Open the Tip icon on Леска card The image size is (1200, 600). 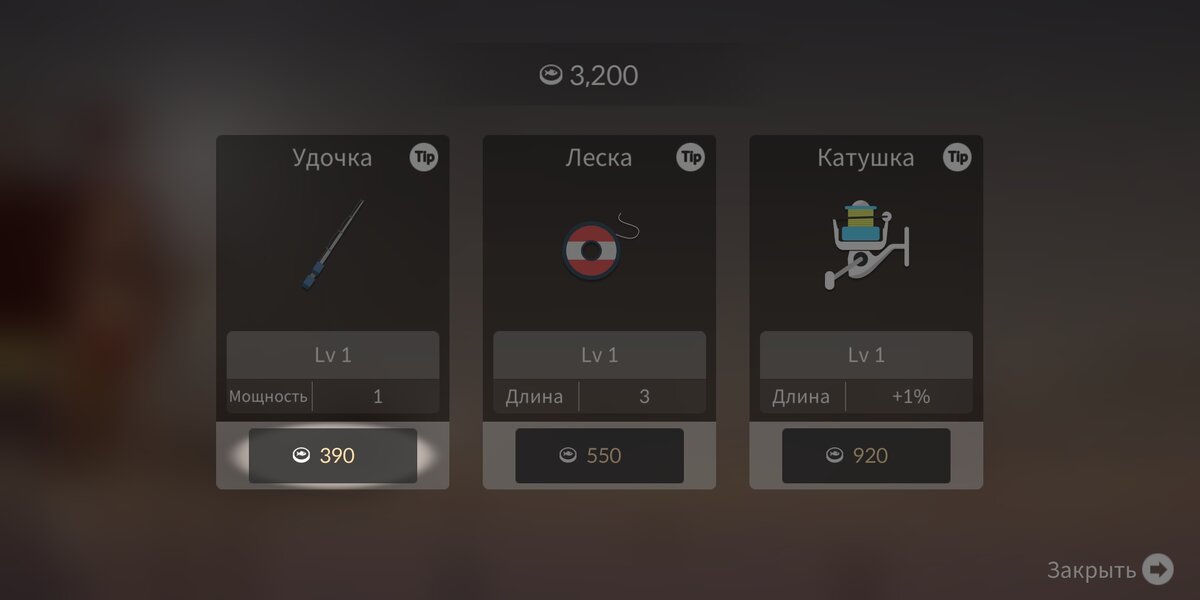pos(690,157)
